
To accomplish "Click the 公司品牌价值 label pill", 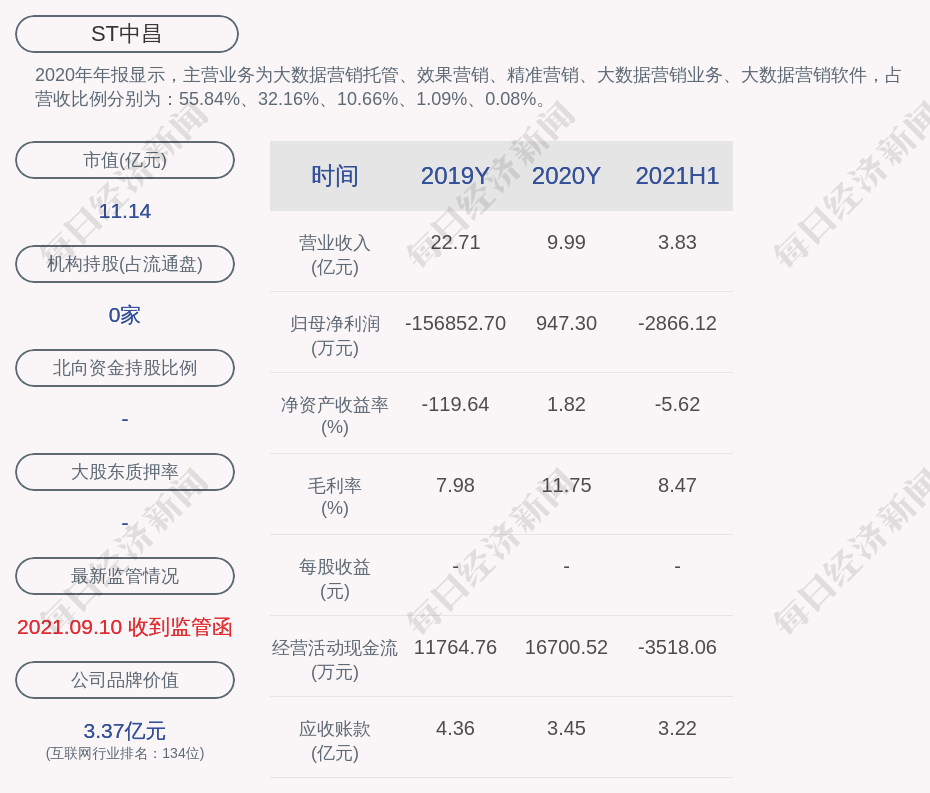I will [x=125, y=680].
